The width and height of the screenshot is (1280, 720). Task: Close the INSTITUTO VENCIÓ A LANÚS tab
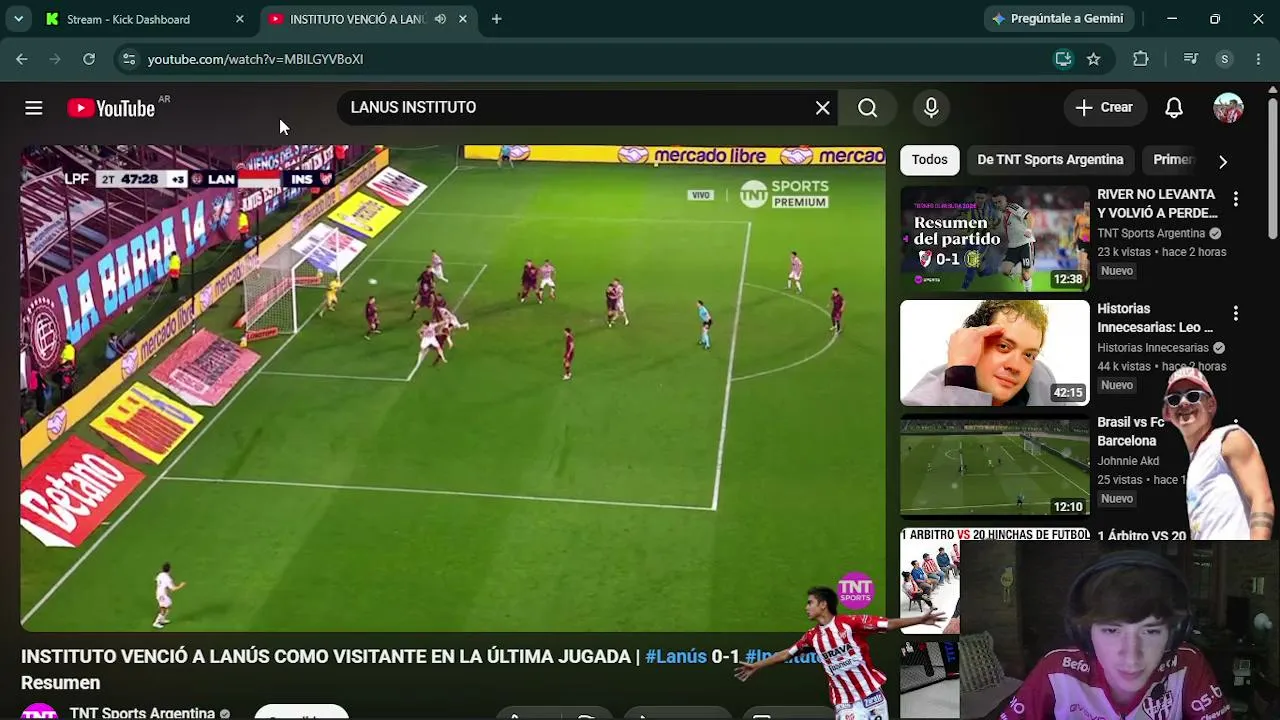[x=462, y=19]
